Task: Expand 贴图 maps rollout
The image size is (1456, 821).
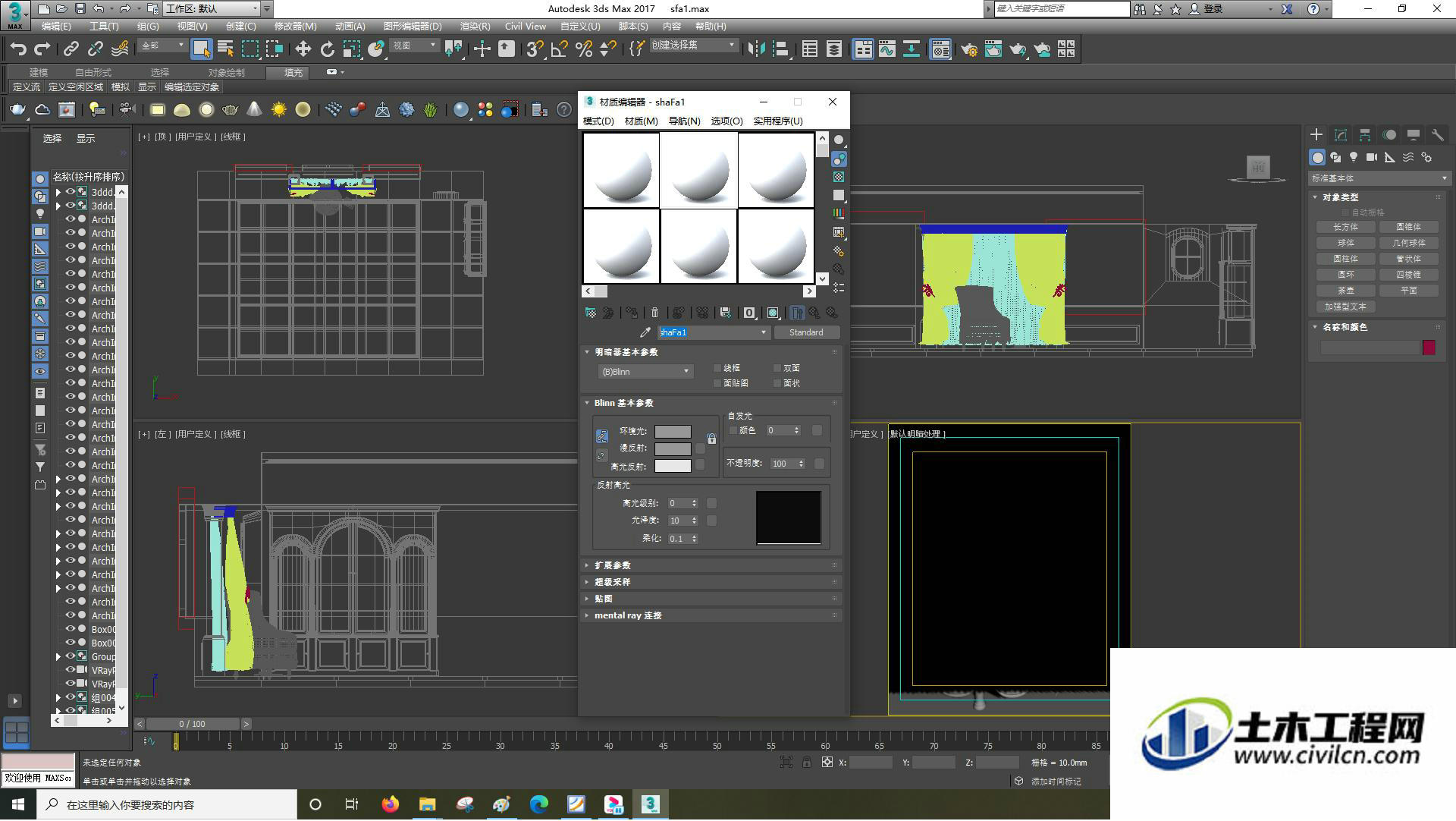Action: point(712,599)
